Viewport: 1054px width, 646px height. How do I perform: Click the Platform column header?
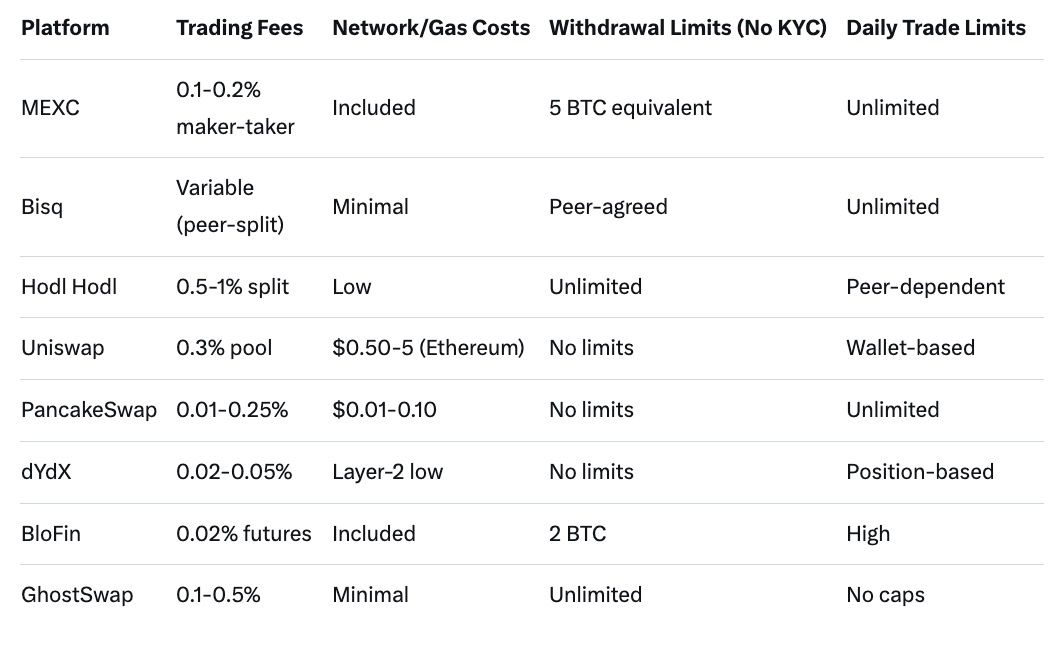[x=65, y=28]
